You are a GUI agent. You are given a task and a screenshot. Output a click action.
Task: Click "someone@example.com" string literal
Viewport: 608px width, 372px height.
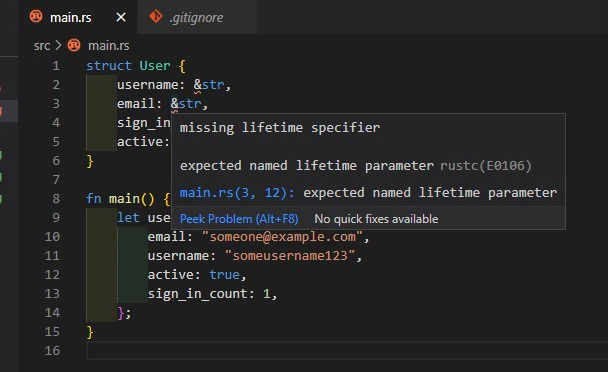[282, 237]
